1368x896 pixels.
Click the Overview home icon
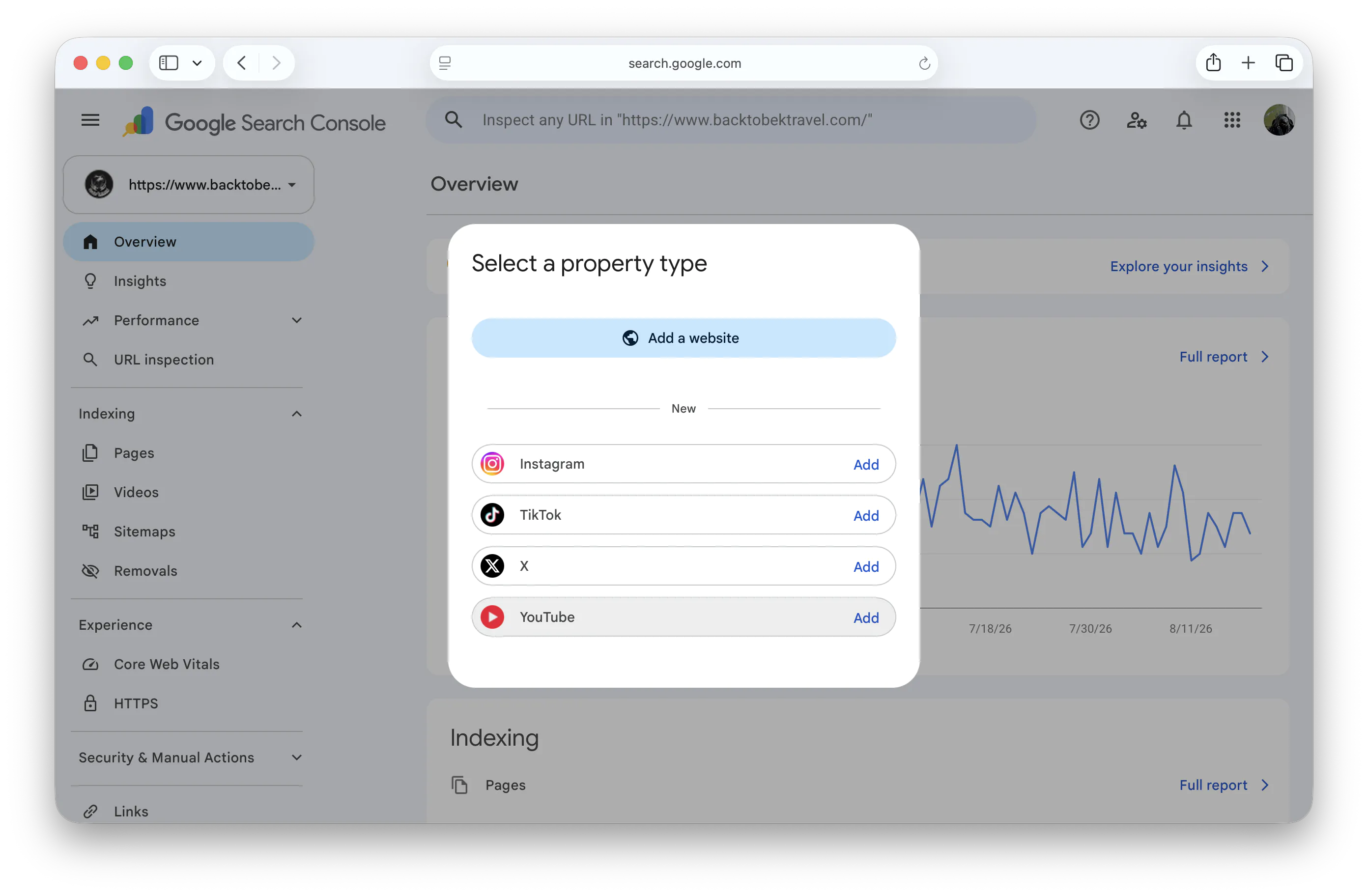[90, 242]
